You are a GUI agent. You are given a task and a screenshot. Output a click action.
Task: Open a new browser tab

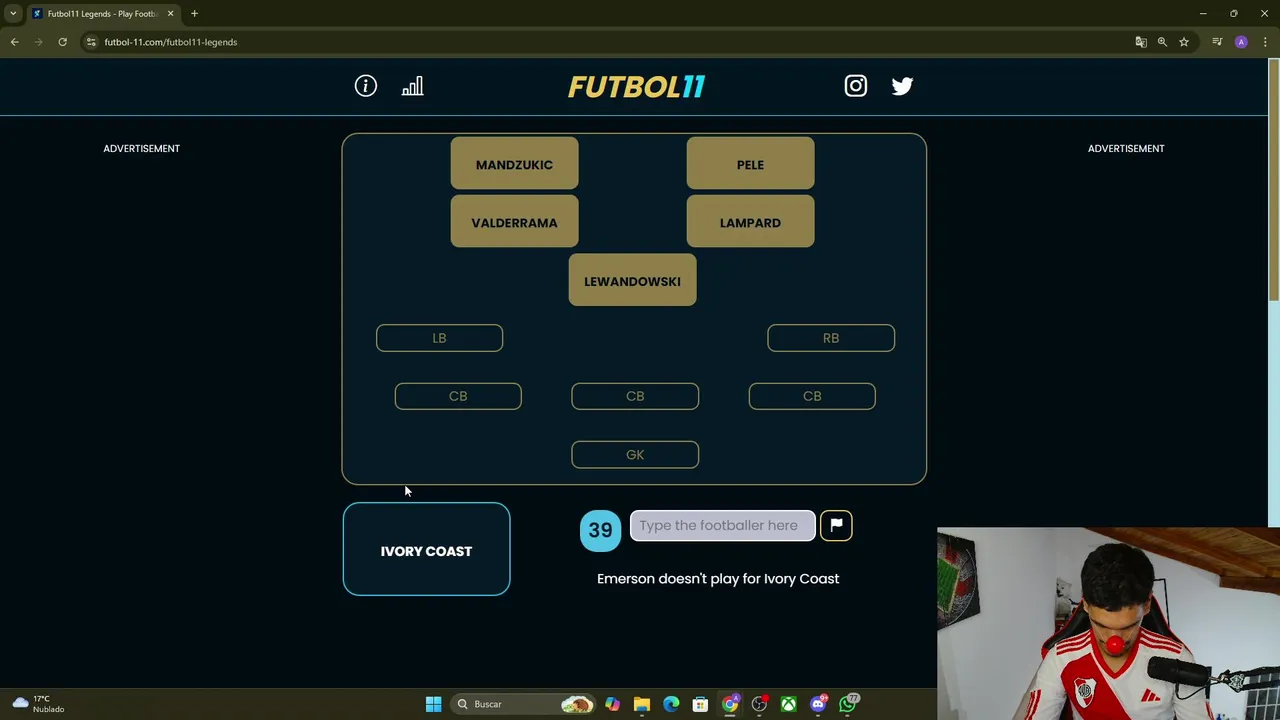click(194, 14)
